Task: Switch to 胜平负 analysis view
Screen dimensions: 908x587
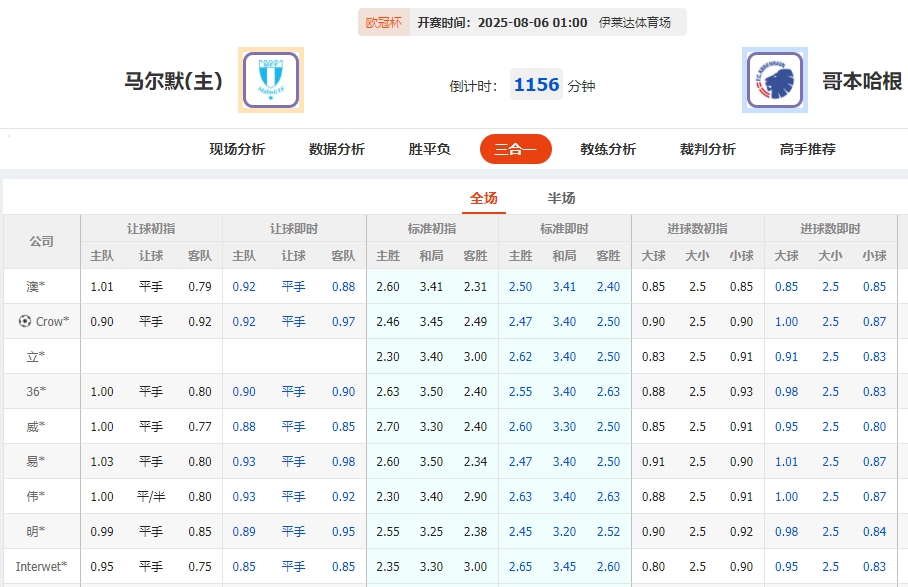Action: pos(428,147)
